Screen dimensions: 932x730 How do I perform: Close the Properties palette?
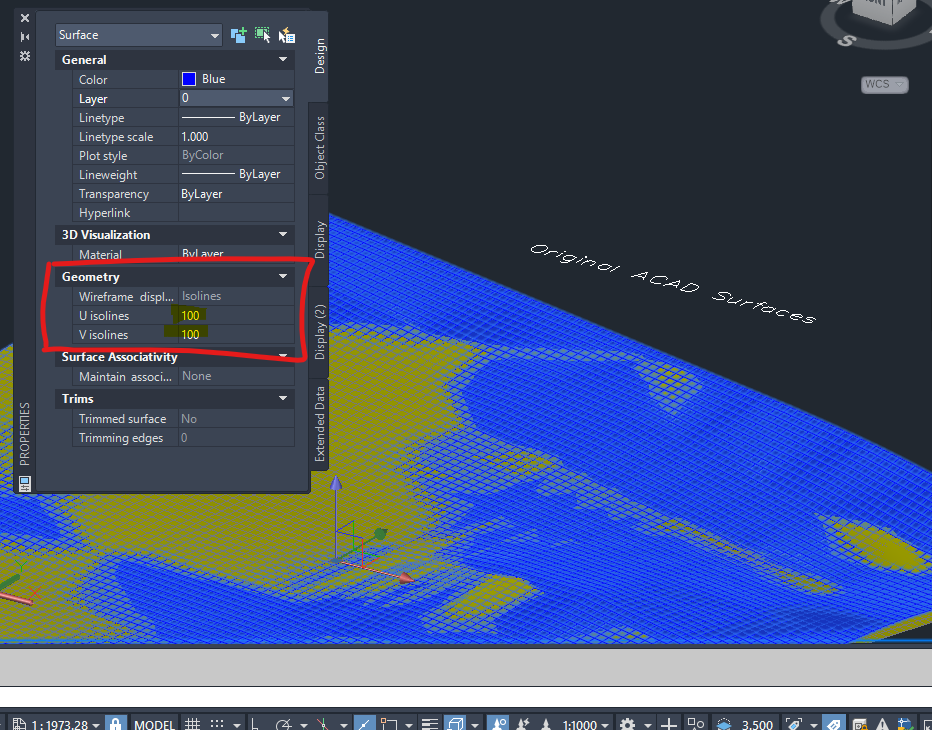24,18
